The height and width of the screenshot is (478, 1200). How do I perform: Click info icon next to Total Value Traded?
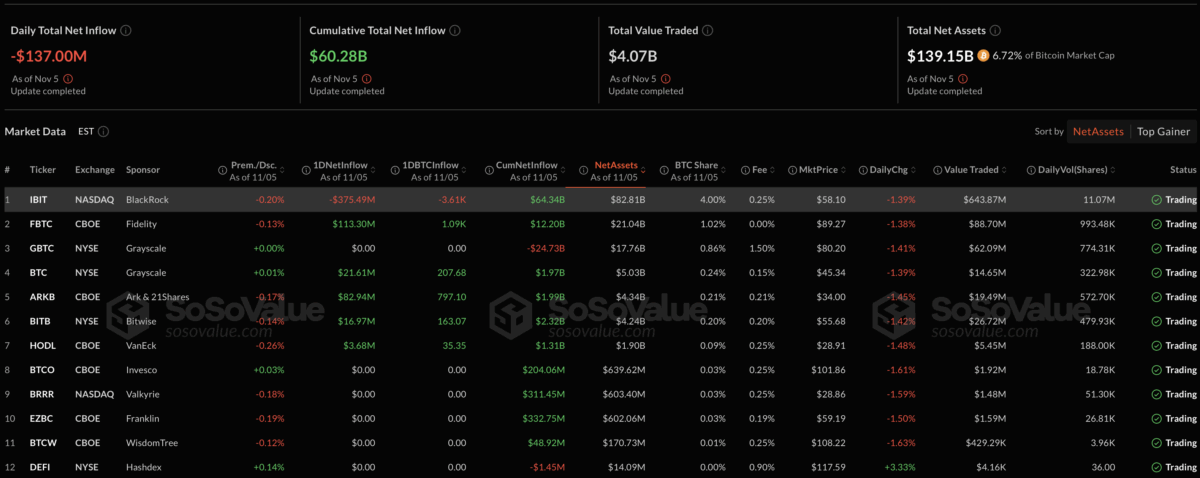click(x=710, y=30)
